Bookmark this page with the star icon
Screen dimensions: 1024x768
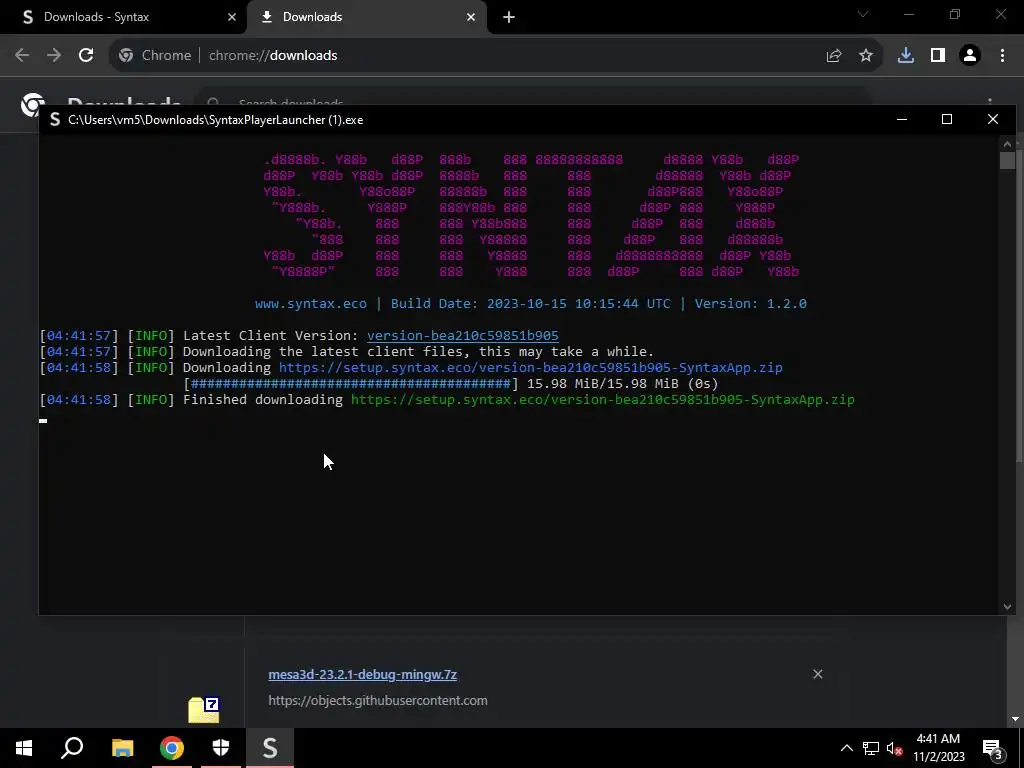pos(866,56)
